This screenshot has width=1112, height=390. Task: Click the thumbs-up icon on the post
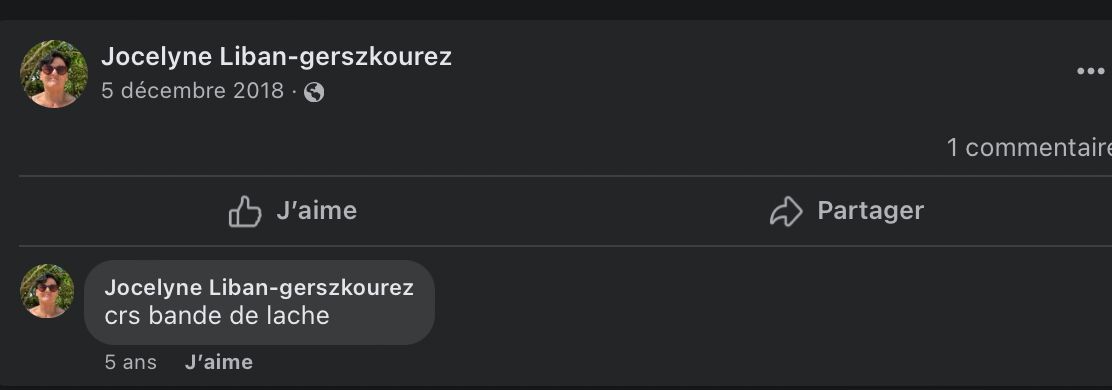click(245, 211)
